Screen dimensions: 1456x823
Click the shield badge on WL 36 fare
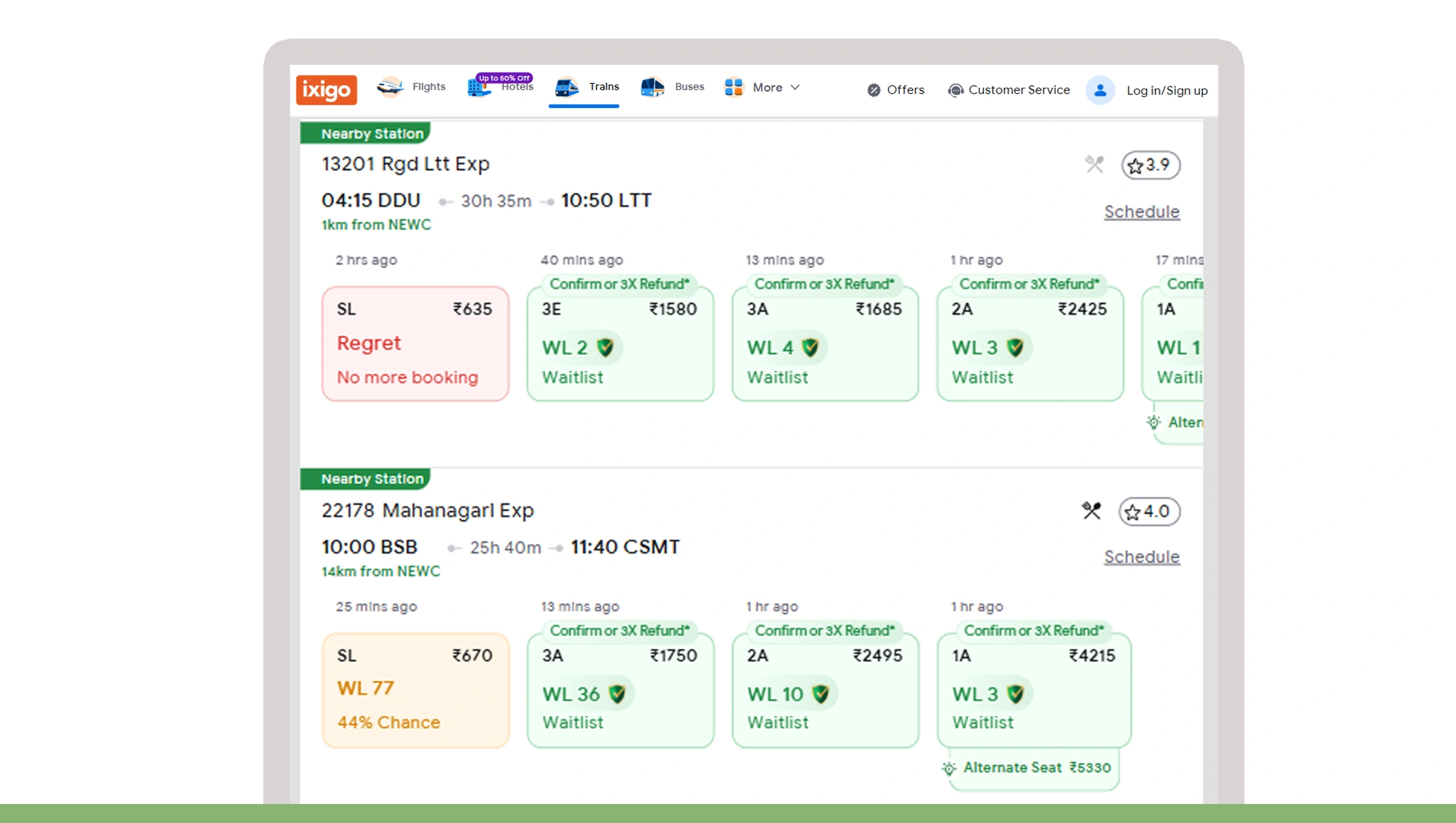[x=618, y=693]
